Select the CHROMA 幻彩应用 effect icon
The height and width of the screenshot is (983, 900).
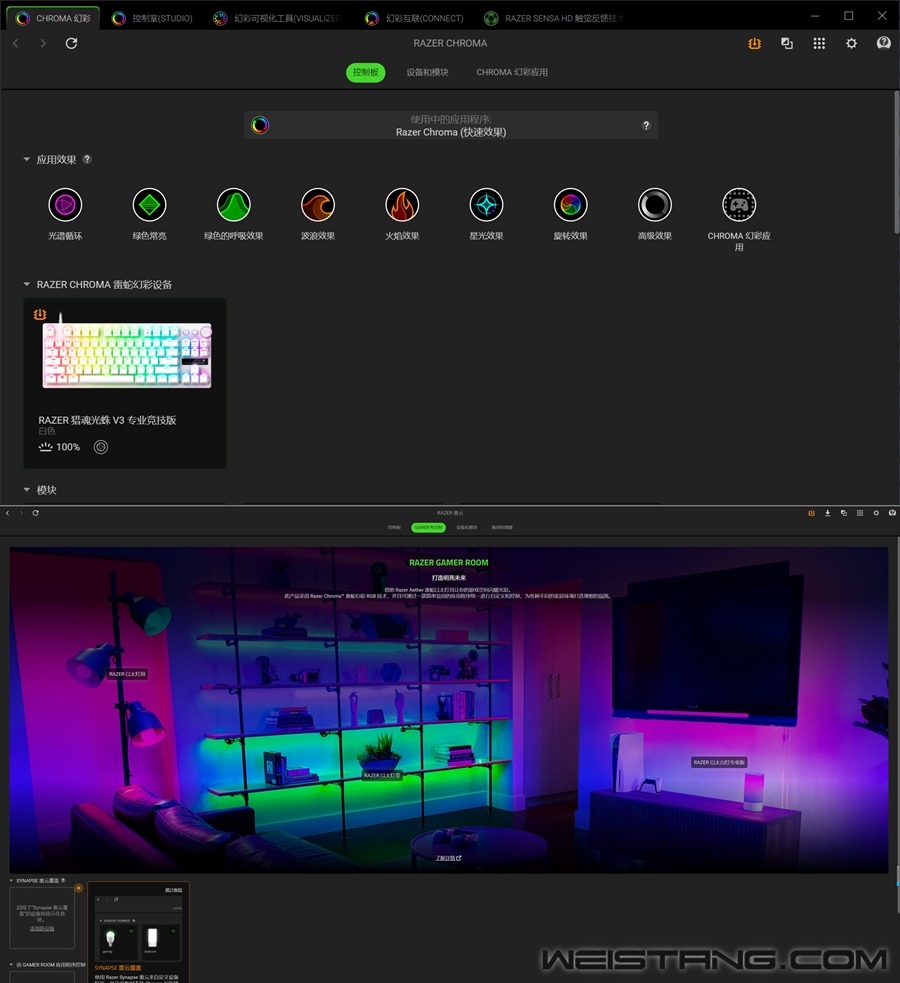coord(739,204)
